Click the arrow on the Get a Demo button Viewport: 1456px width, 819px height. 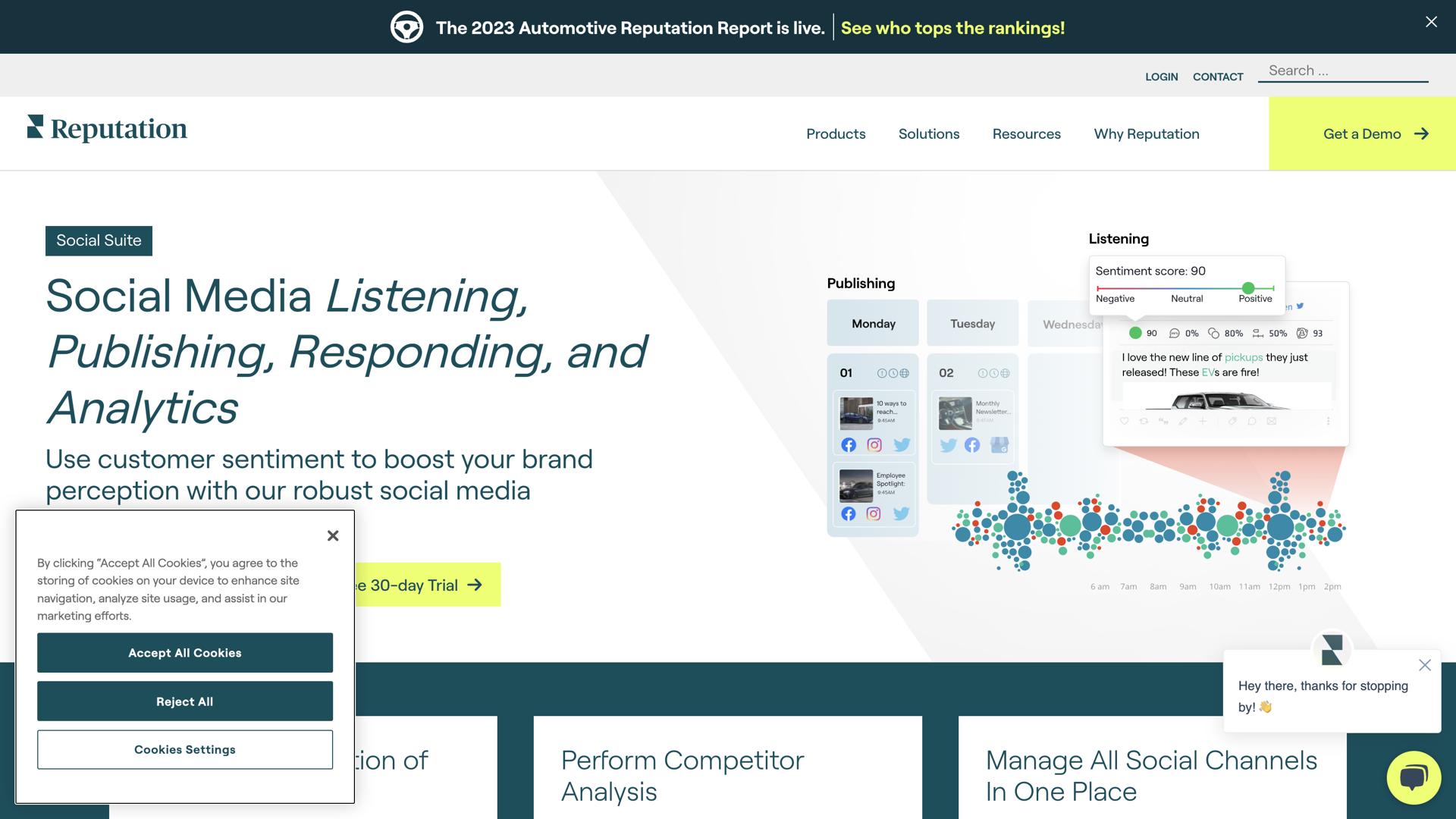click(1421, 133)
